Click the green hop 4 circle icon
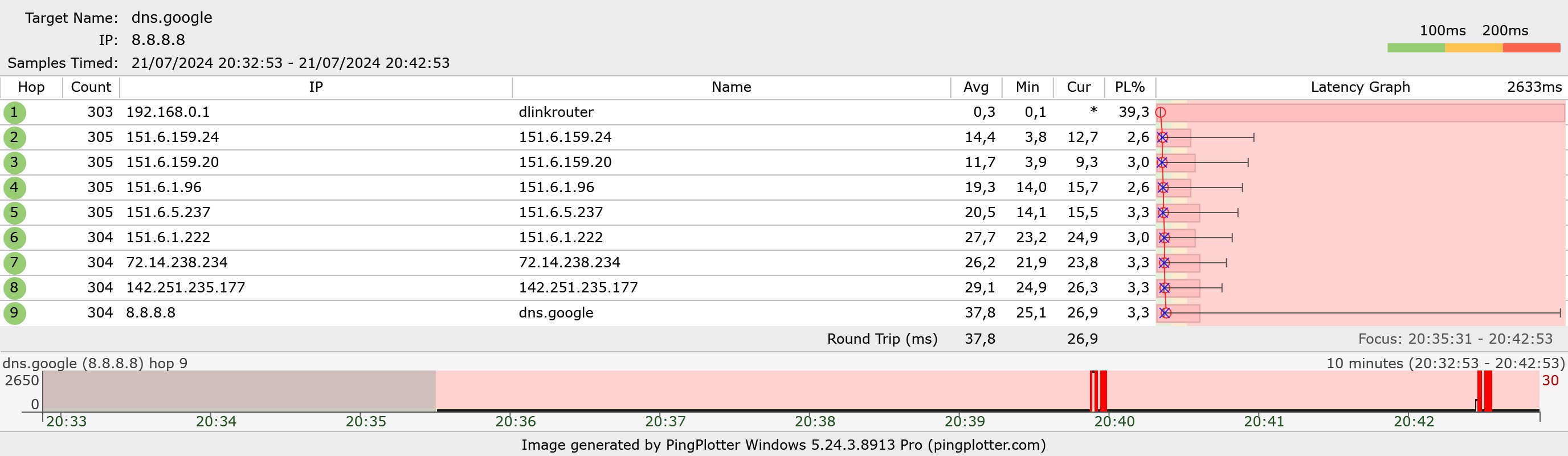Viewport: 1568px width, 456px height. click(x=15, y=188)
